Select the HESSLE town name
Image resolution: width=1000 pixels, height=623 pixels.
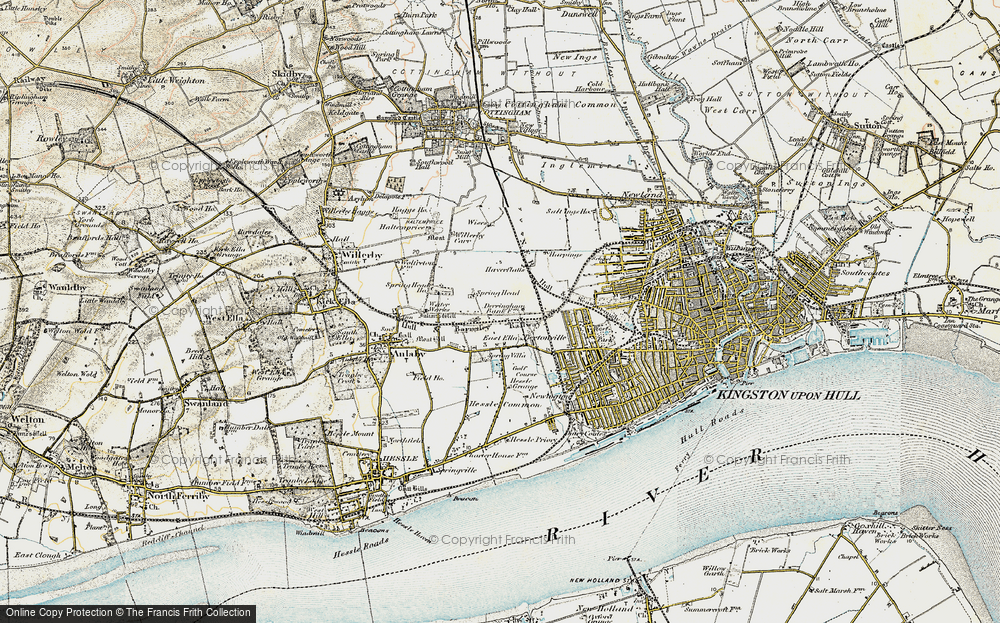tap(400, 458)
